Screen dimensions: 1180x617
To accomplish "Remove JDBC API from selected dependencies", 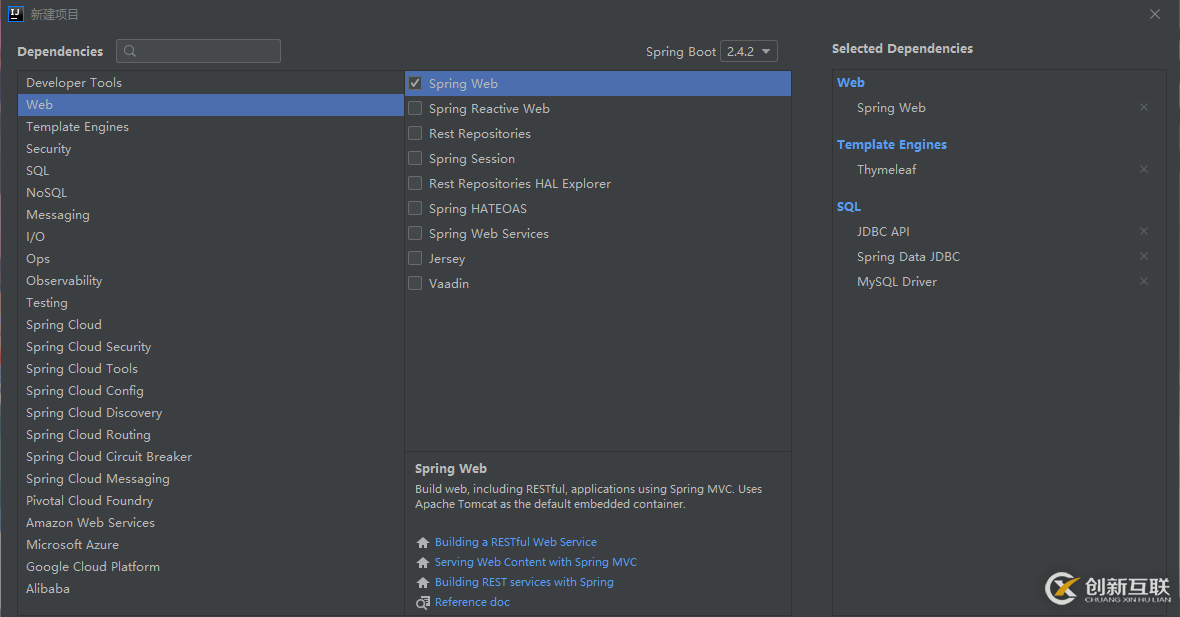I will pos(1144,232).
